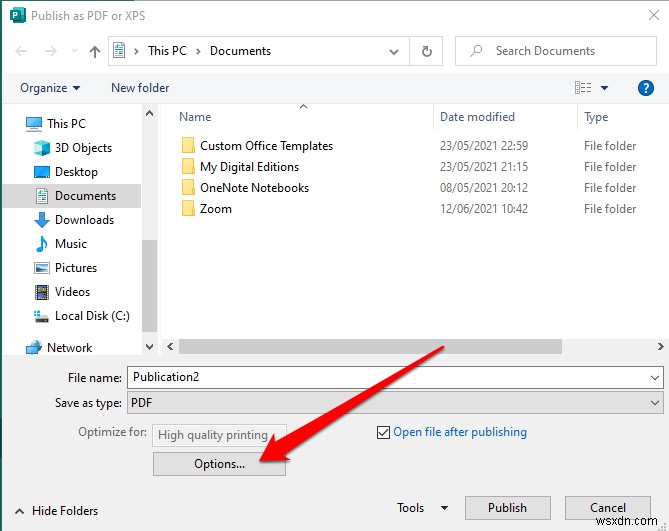The image size is (669, 531).
Task: Click the My Digital Editions folder icon
Action: (188, 166)
